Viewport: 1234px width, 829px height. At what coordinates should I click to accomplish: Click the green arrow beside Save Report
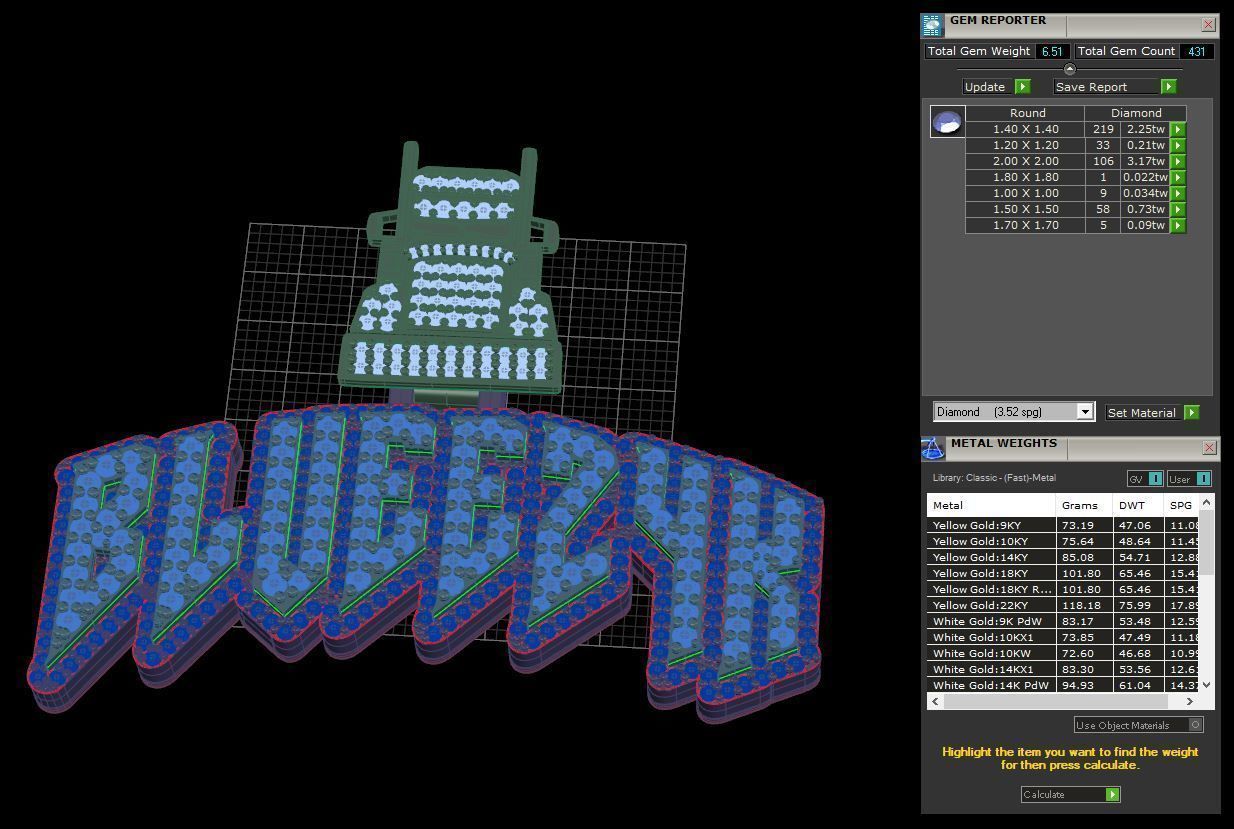pyautogui.click(x=1168, y=87)
